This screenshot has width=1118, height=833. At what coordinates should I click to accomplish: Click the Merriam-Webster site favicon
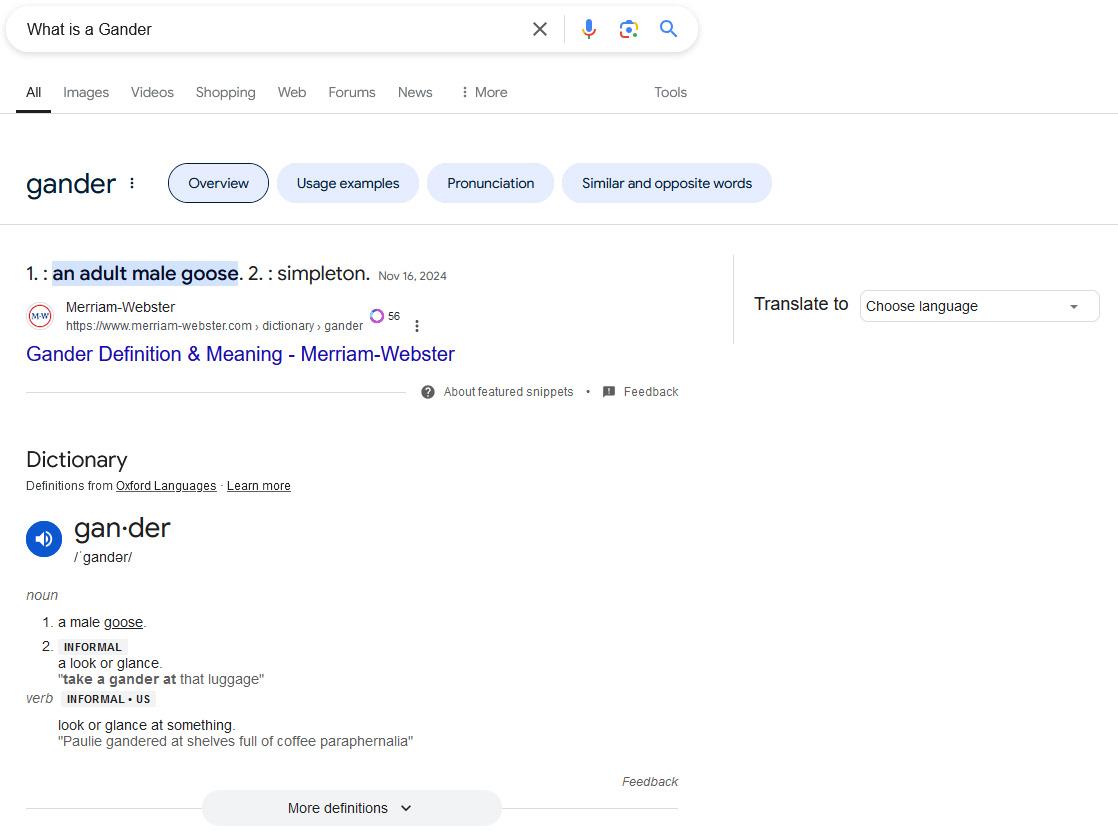point(40,316)
